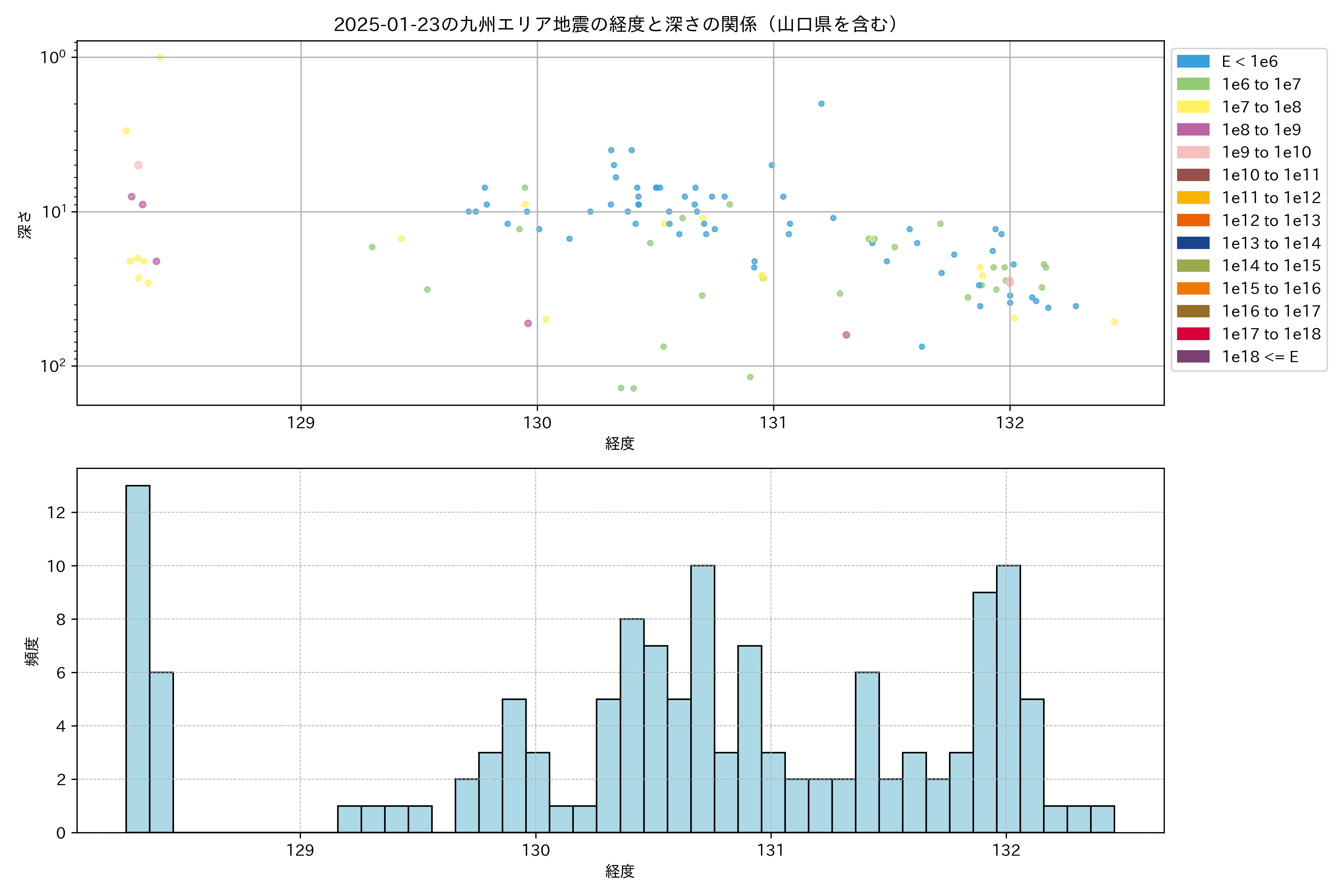Click the yellow point at depth 10^0
The image size is (1344, 896).
[160, 57]
